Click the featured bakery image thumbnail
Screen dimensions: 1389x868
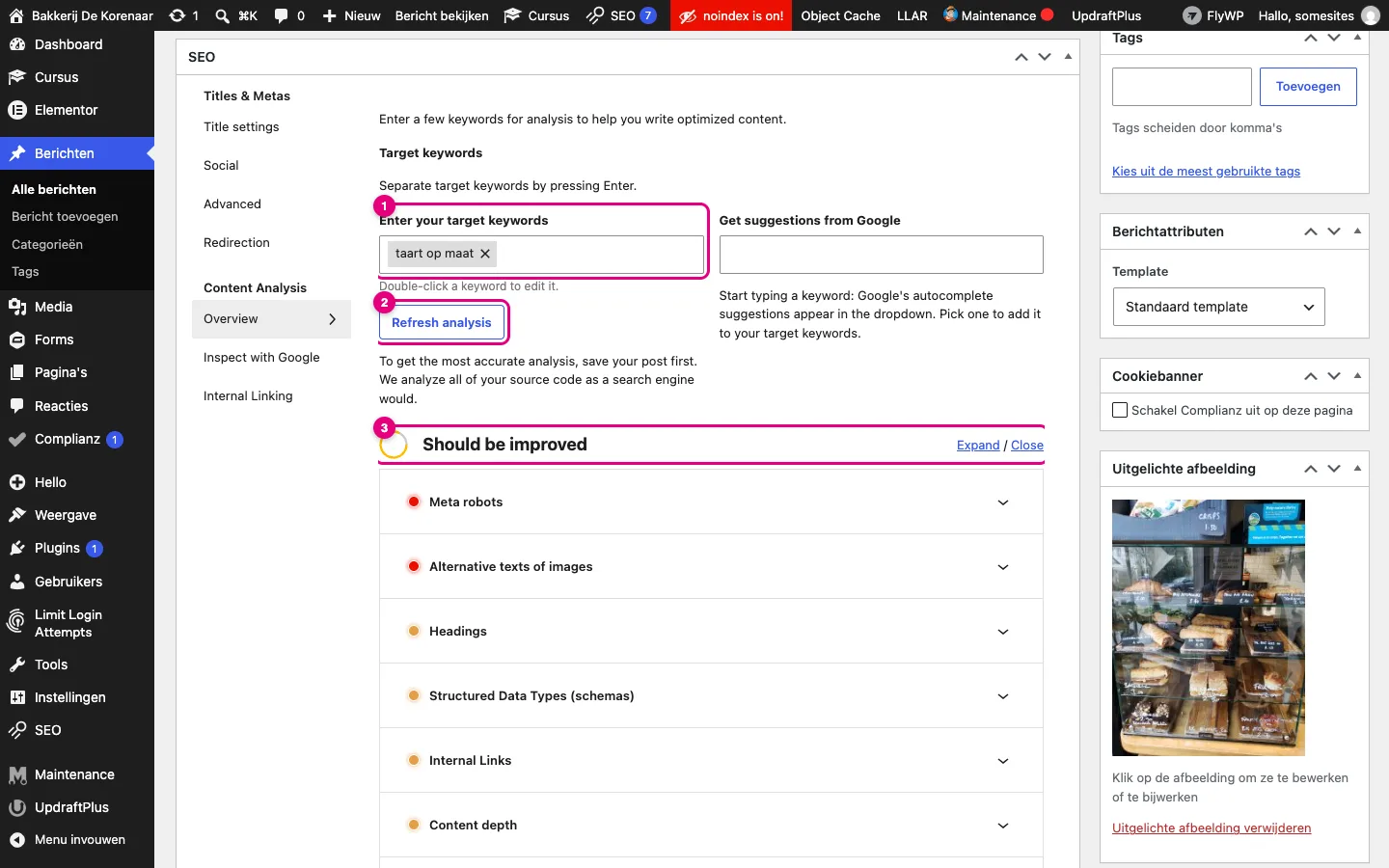coord(1209,628)
